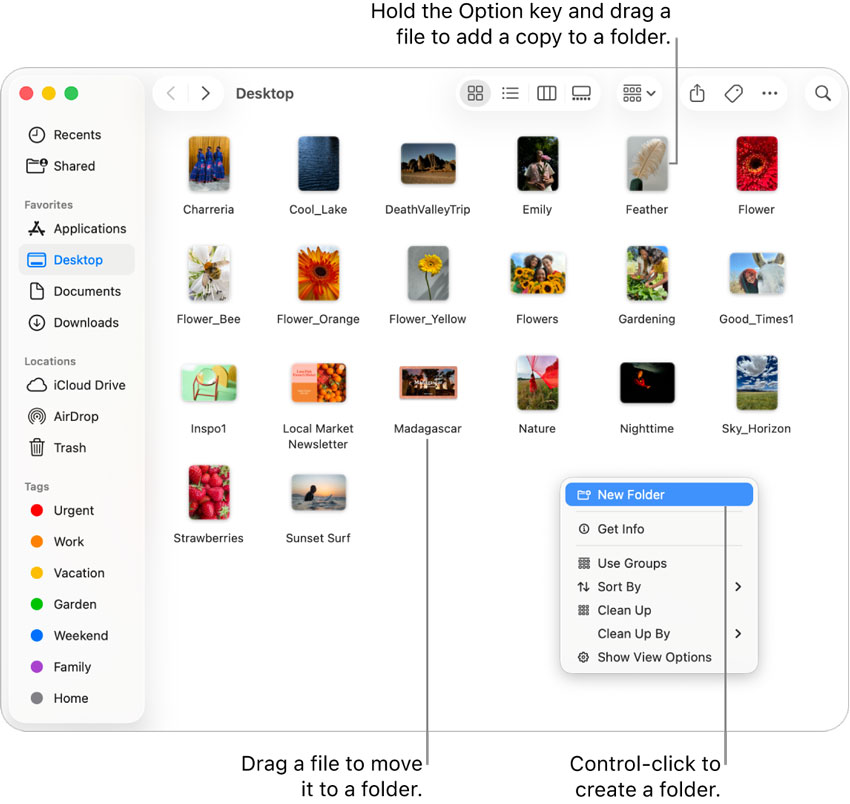Expand the Sort By submenu
This screenshot has width=850, height=804.
click(621, 587)
